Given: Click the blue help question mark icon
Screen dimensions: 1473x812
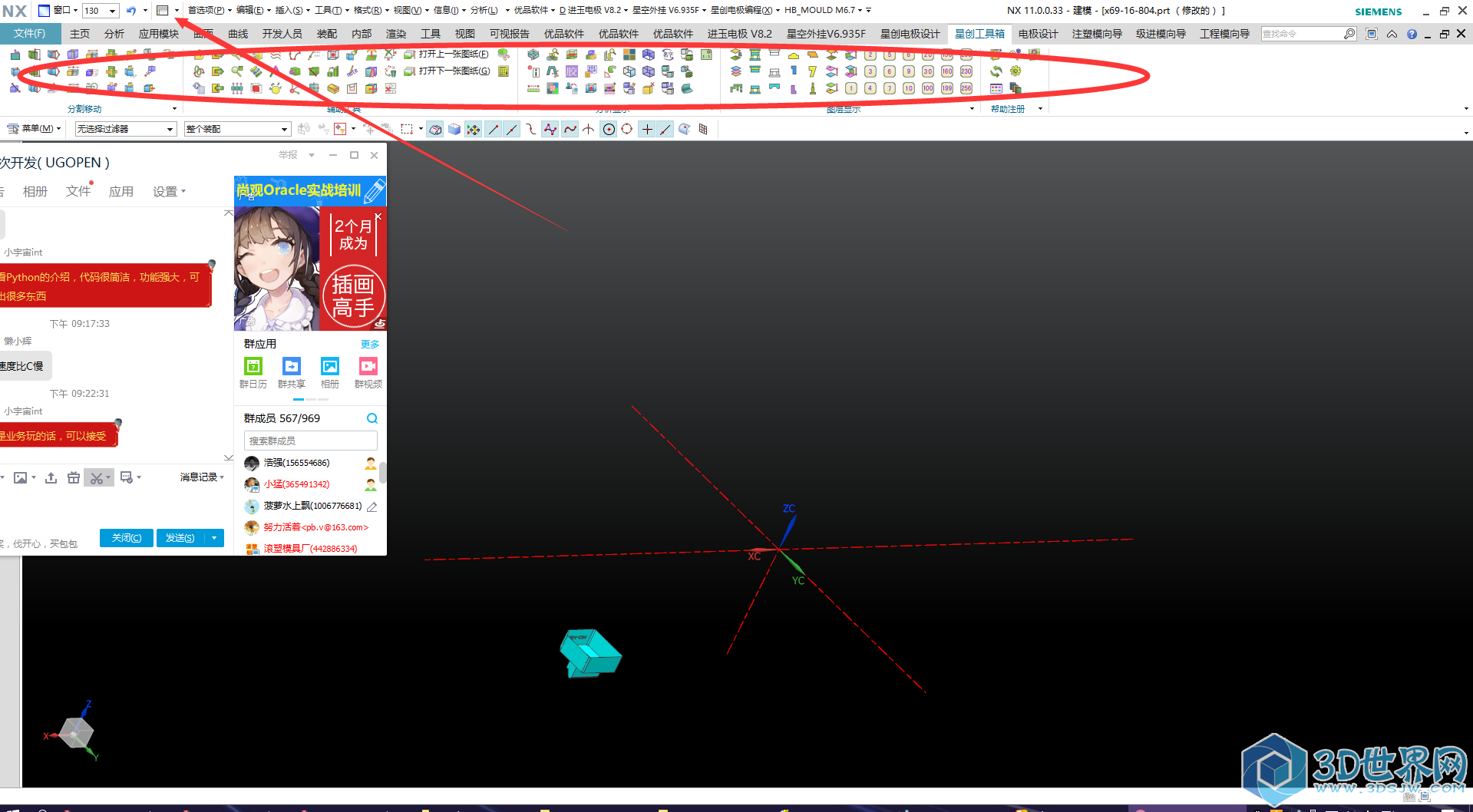Looking at the screenshot, I should [1412, 34].
